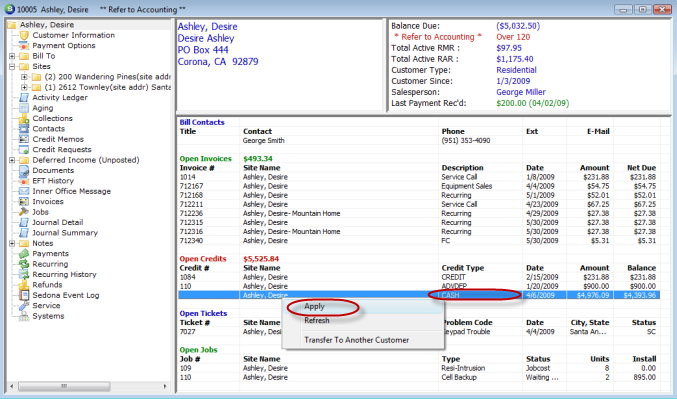
Task: Expand the Notes tree node
Action: pyautogui.click(x=12, y=243)
